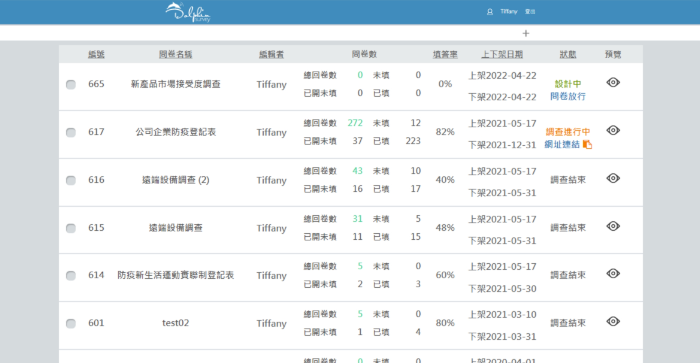The height and width of the screenshot is (363, 700).
Task: Open the survey named 新產品市場接受度調查
Action: (175, 84)
